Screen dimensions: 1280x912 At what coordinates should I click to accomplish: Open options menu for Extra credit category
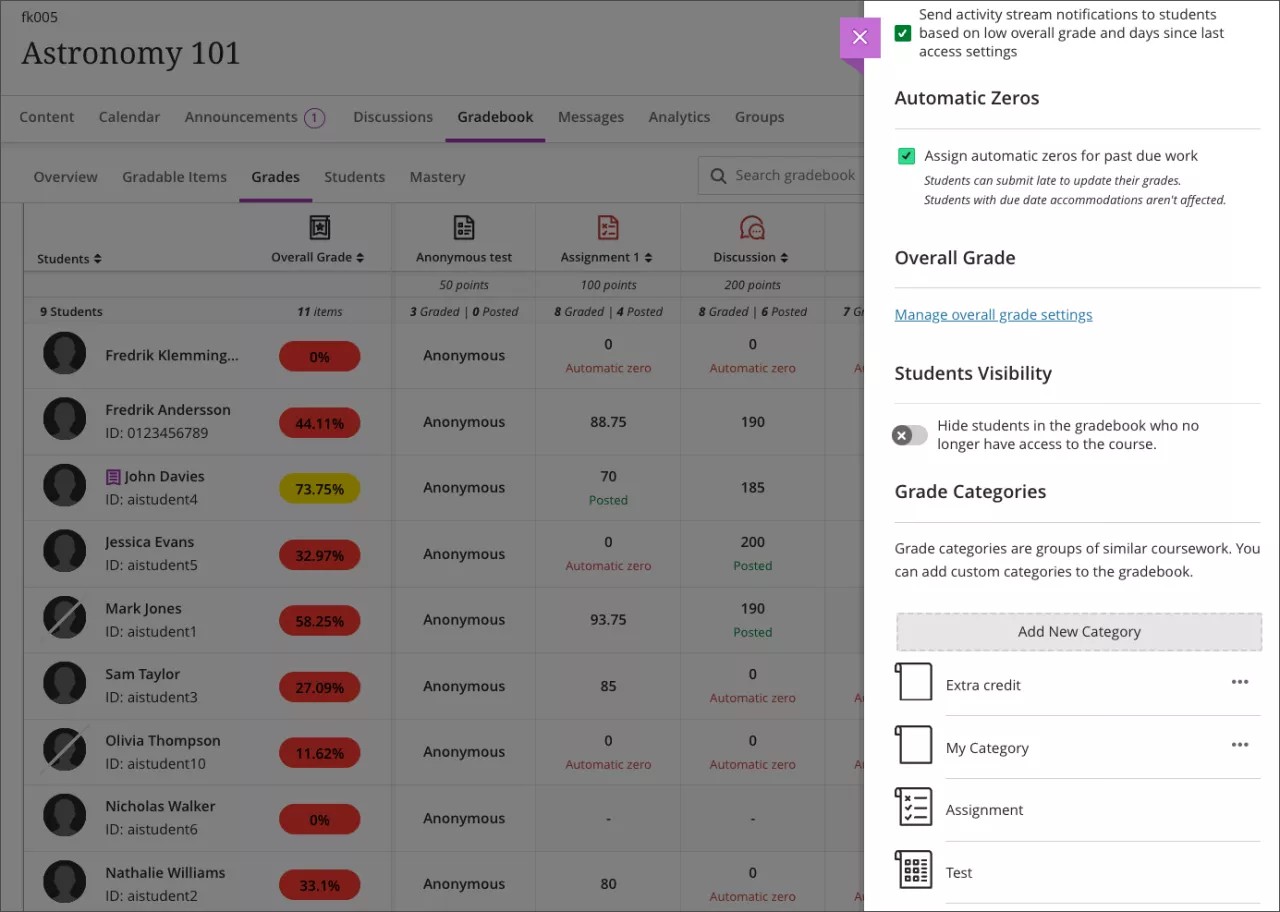click(x=1240, y=682)
